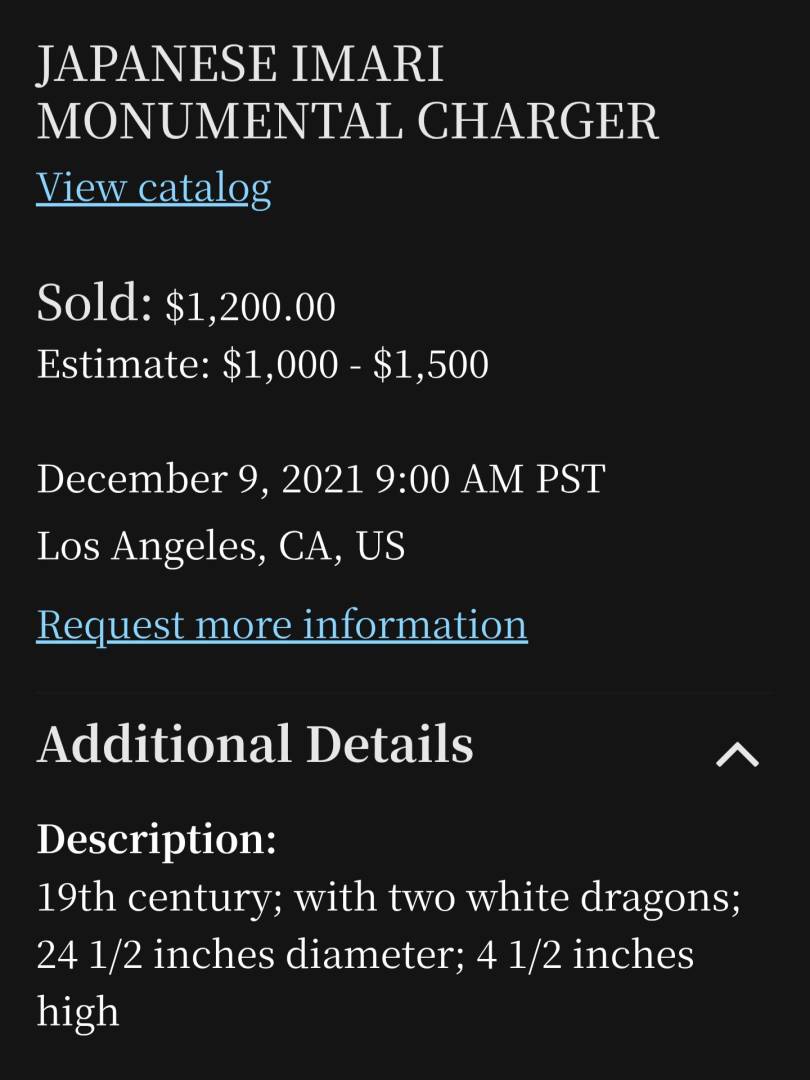This screenshot has width=810, height=1080.
Task: Click the word "high" in description
Action: (78, 1012)
